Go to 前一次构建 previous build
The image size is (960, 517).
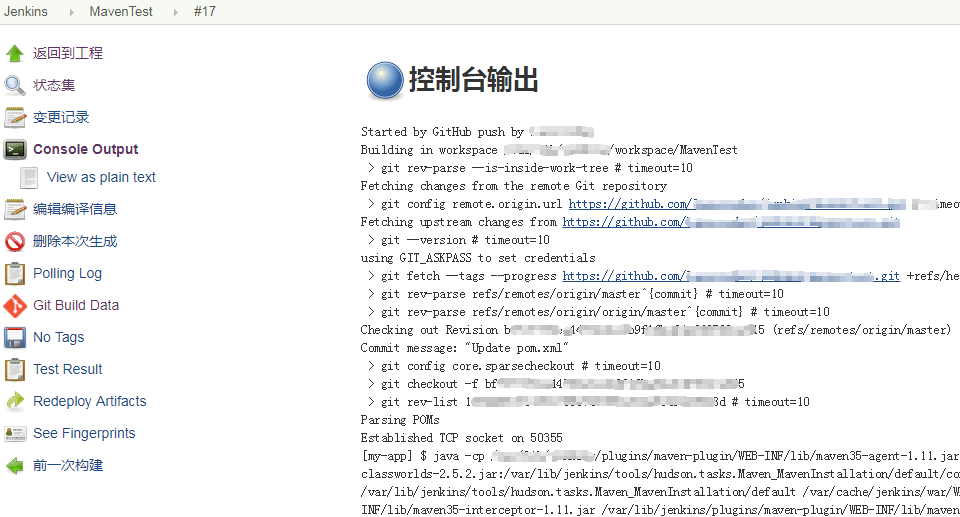(68, 466)
